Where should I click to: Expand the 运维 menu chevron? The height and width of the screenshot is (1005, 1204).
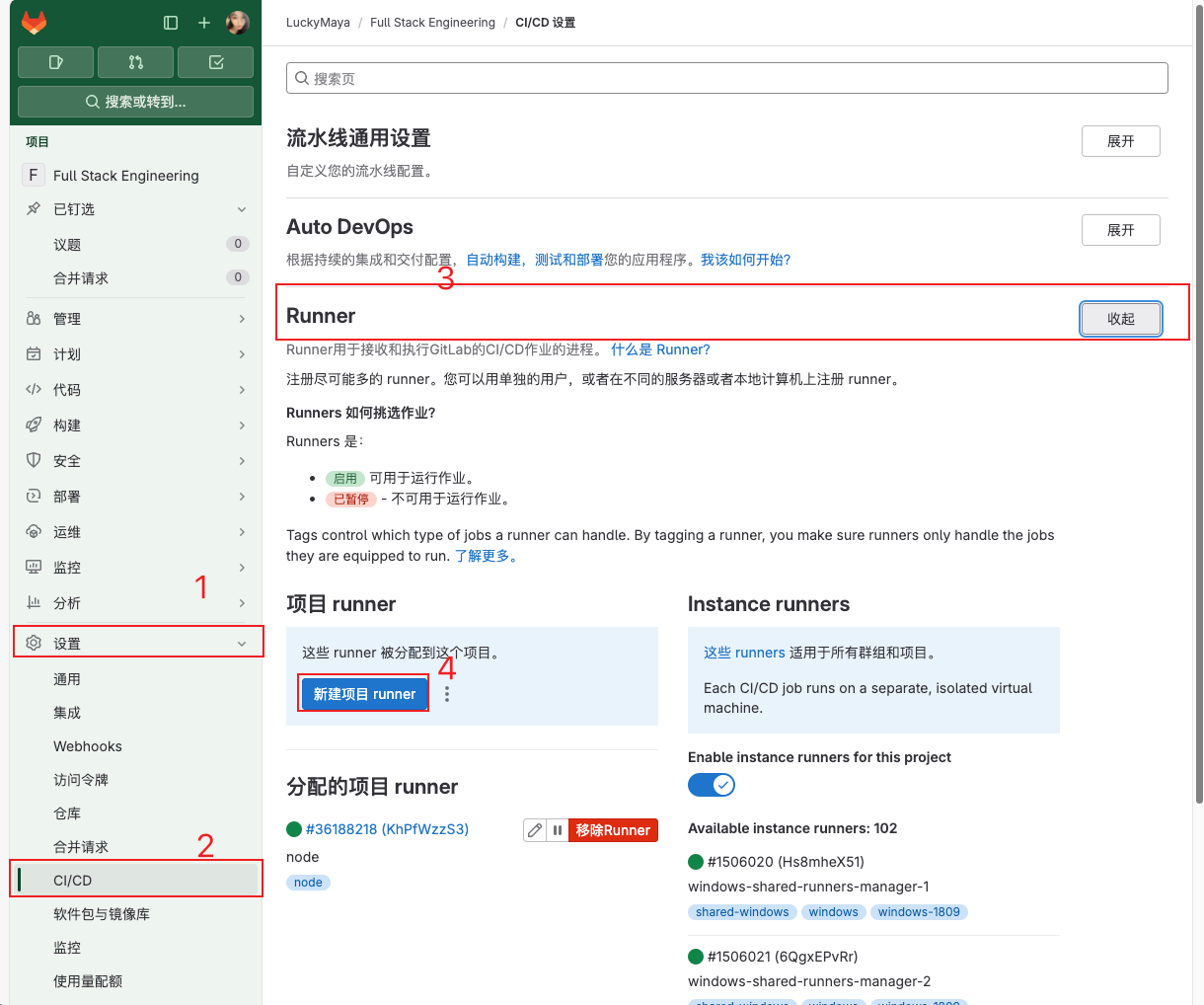click(242, 532)
